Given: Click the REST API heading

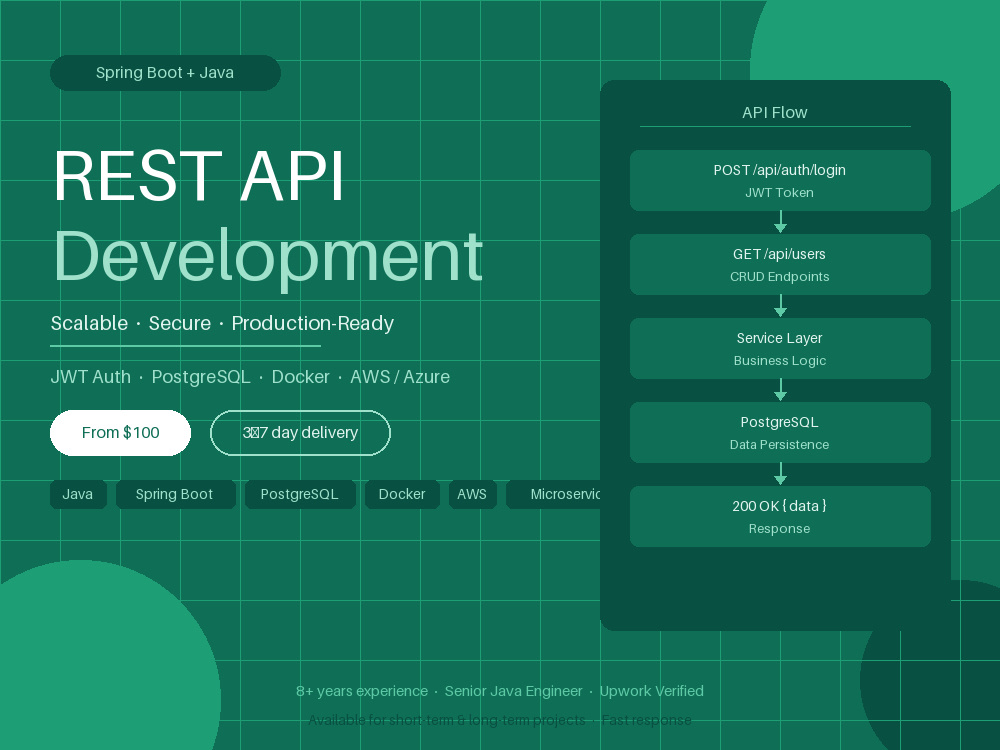Looking at the screenshot, I should 199,176.
